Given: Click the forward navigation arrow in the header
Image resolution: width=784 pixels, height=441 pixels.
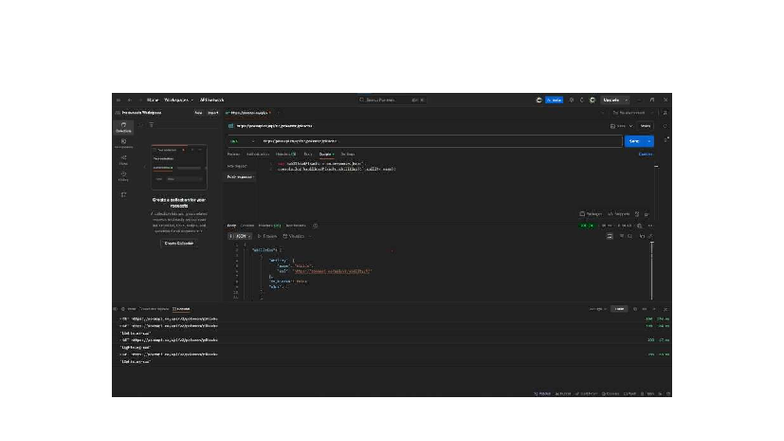Looking at the screenshot, I should 140,100.
